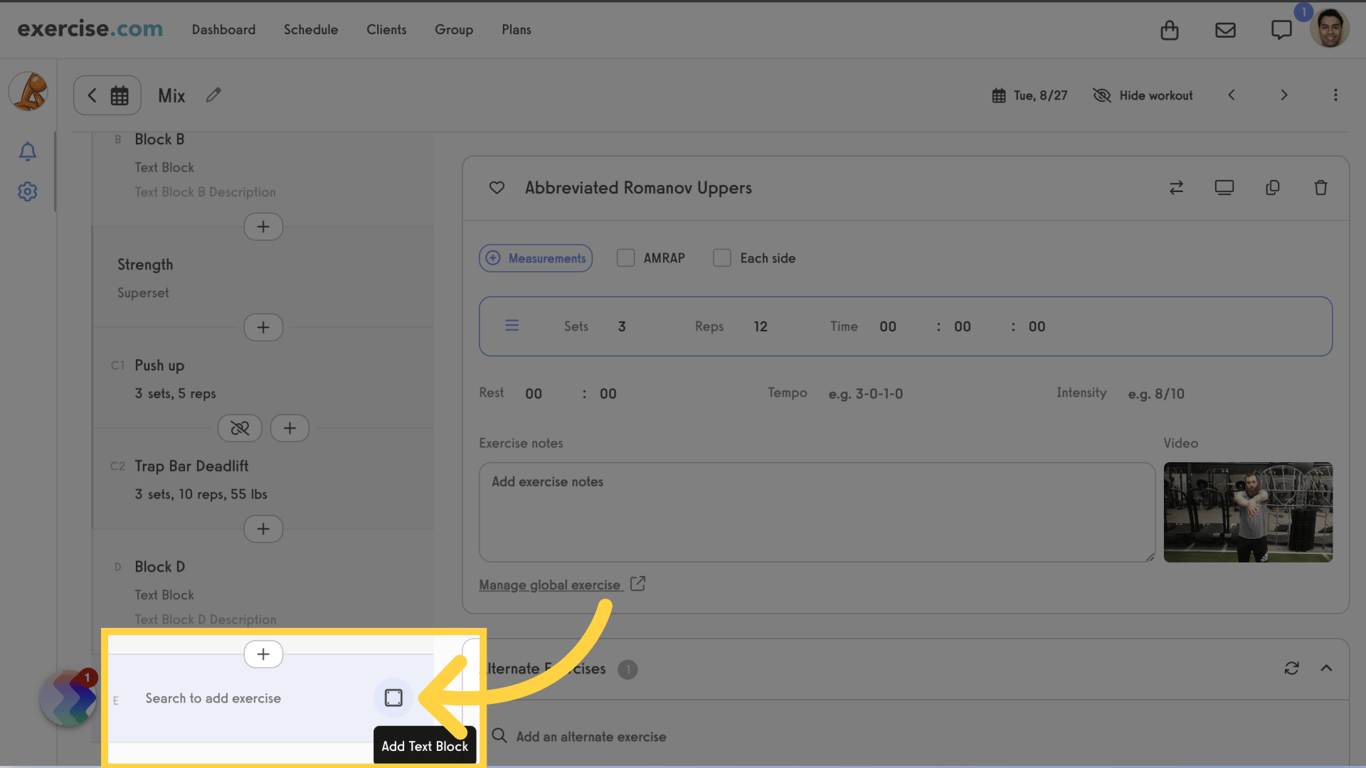The image size is (1366, 768).
Task: Delete the exercise via the trash icon
Action: [x=1320, y=187]
